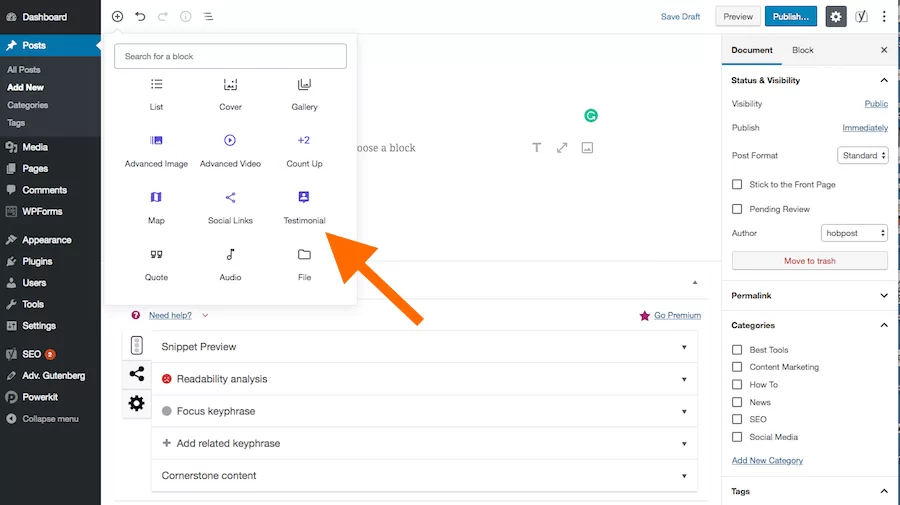Choose the Count Up block
Screen dimensions: 900x505
[x=304, y=149]
